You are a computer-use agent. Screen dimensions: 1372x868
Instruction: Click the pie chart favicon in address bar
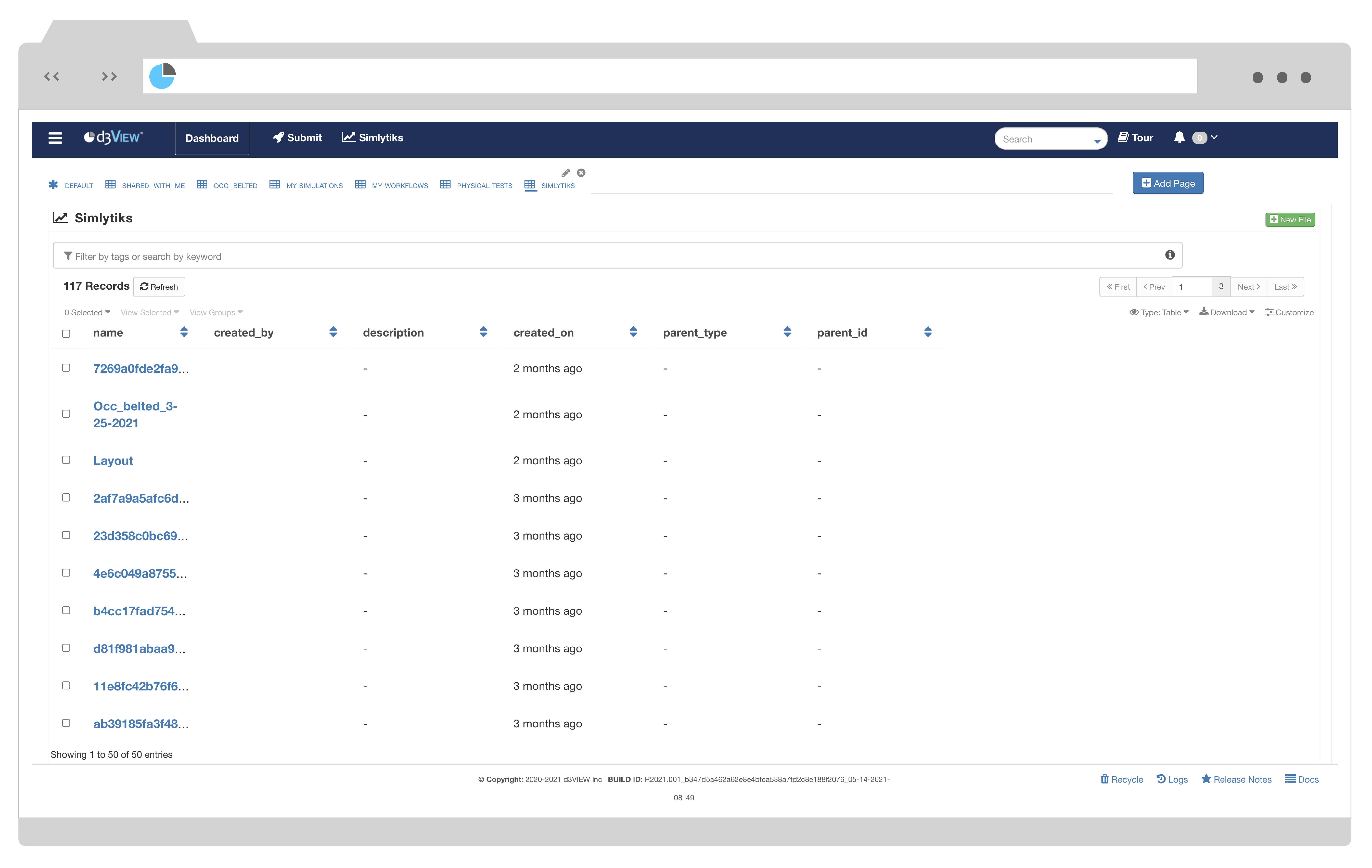tap(162, 76)
